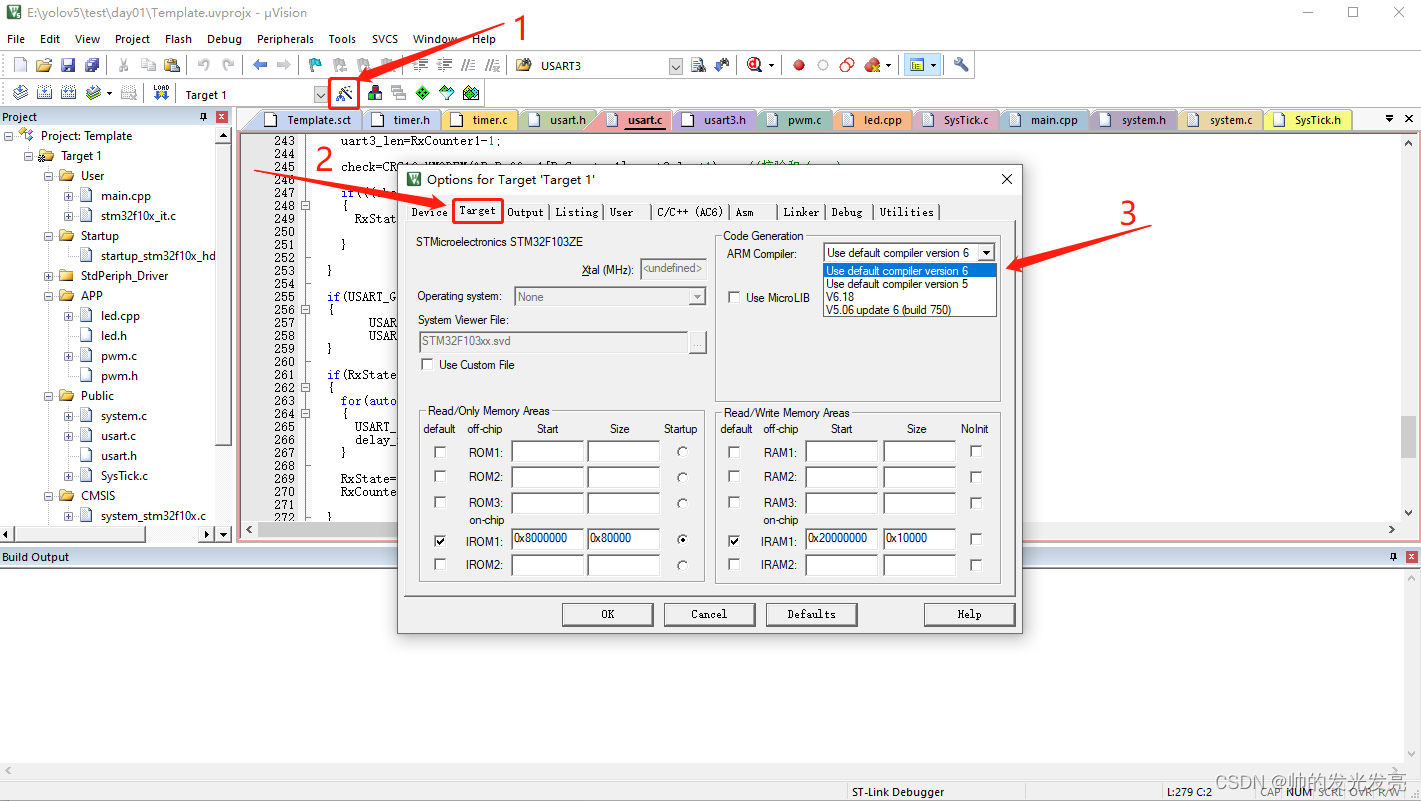Click Select Software Packs icon
Screen dimensions: 1421x801
pos(447,93)
